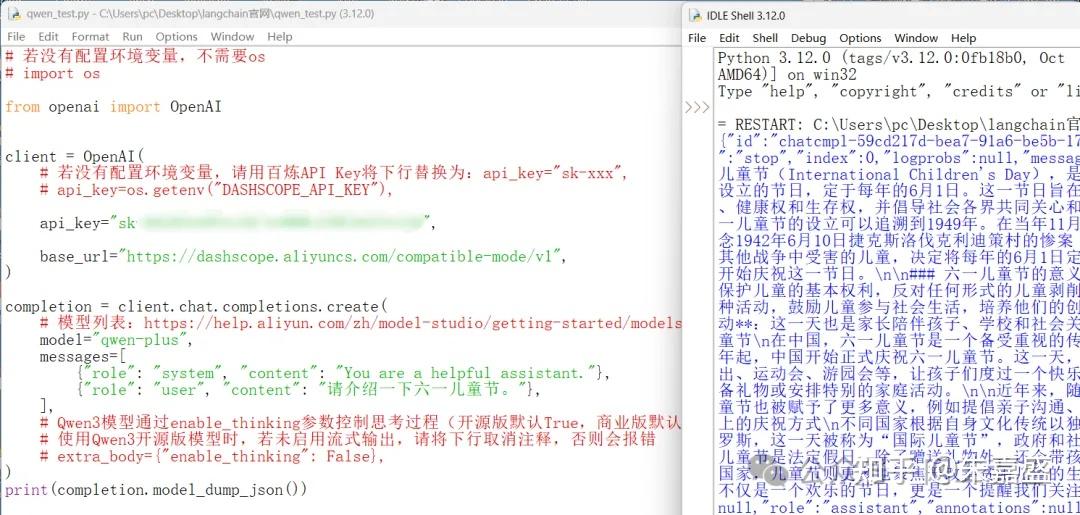The image size is (1080, 515).
Task: Open File menu in qwen_test.py editor
Action: (16, 36)
